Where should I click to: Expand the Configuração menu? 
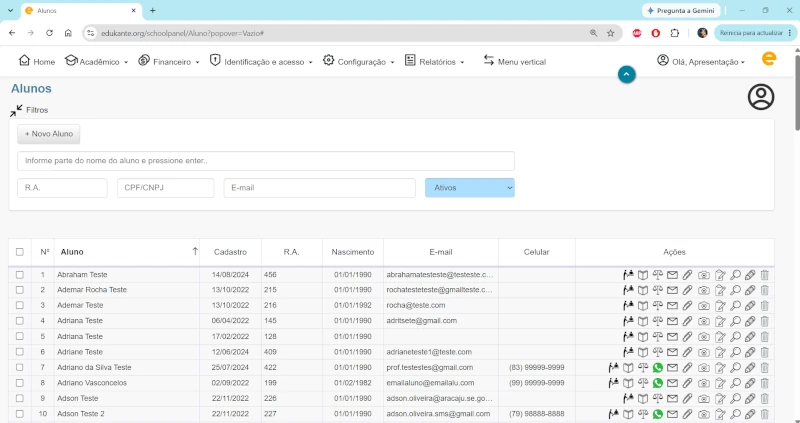[x=359, y=61]
